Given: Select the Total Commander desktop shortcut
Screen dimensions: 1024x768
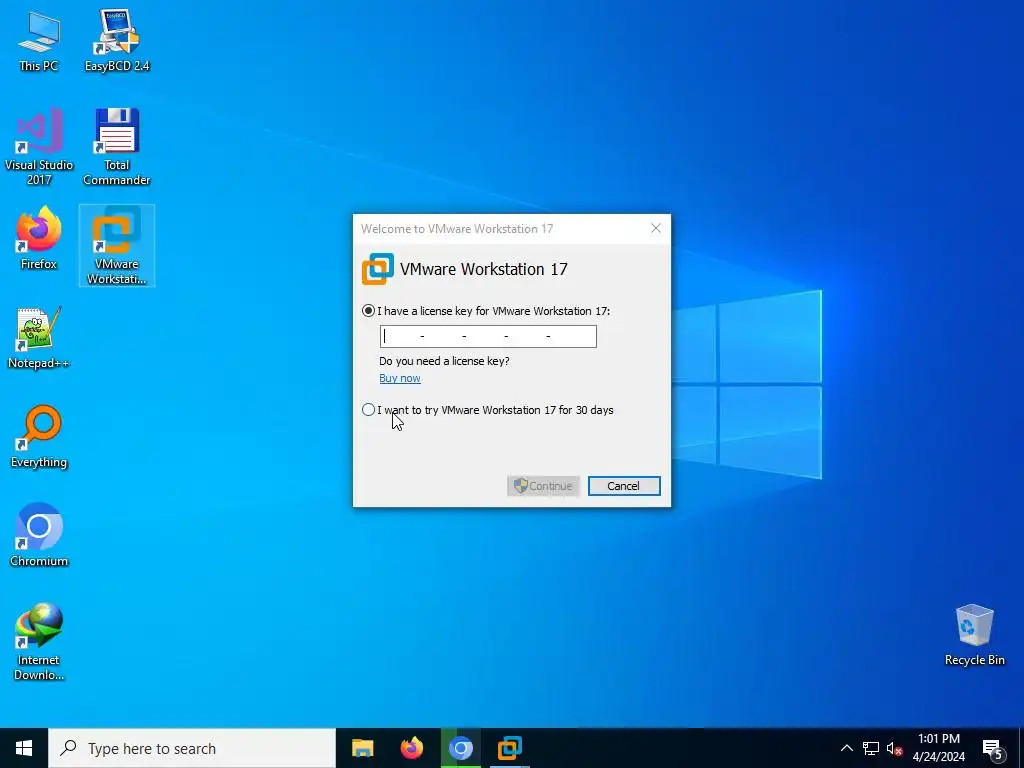Looking at the screenshot, I should (x=117, y=147).
